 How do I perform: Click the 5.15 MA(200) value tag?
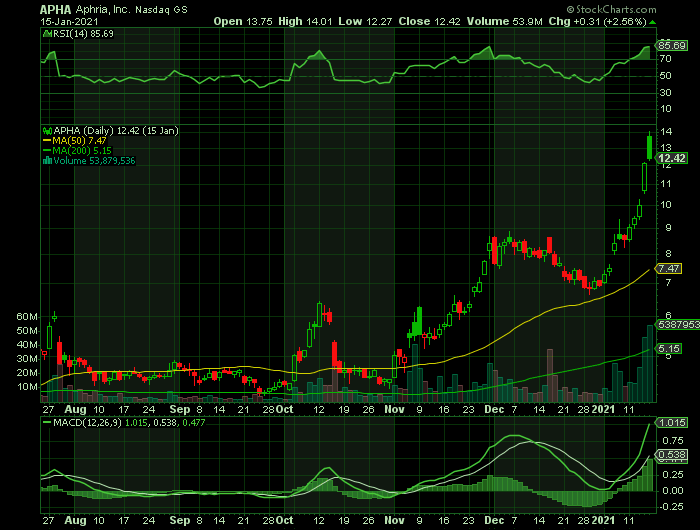point(670,348)
